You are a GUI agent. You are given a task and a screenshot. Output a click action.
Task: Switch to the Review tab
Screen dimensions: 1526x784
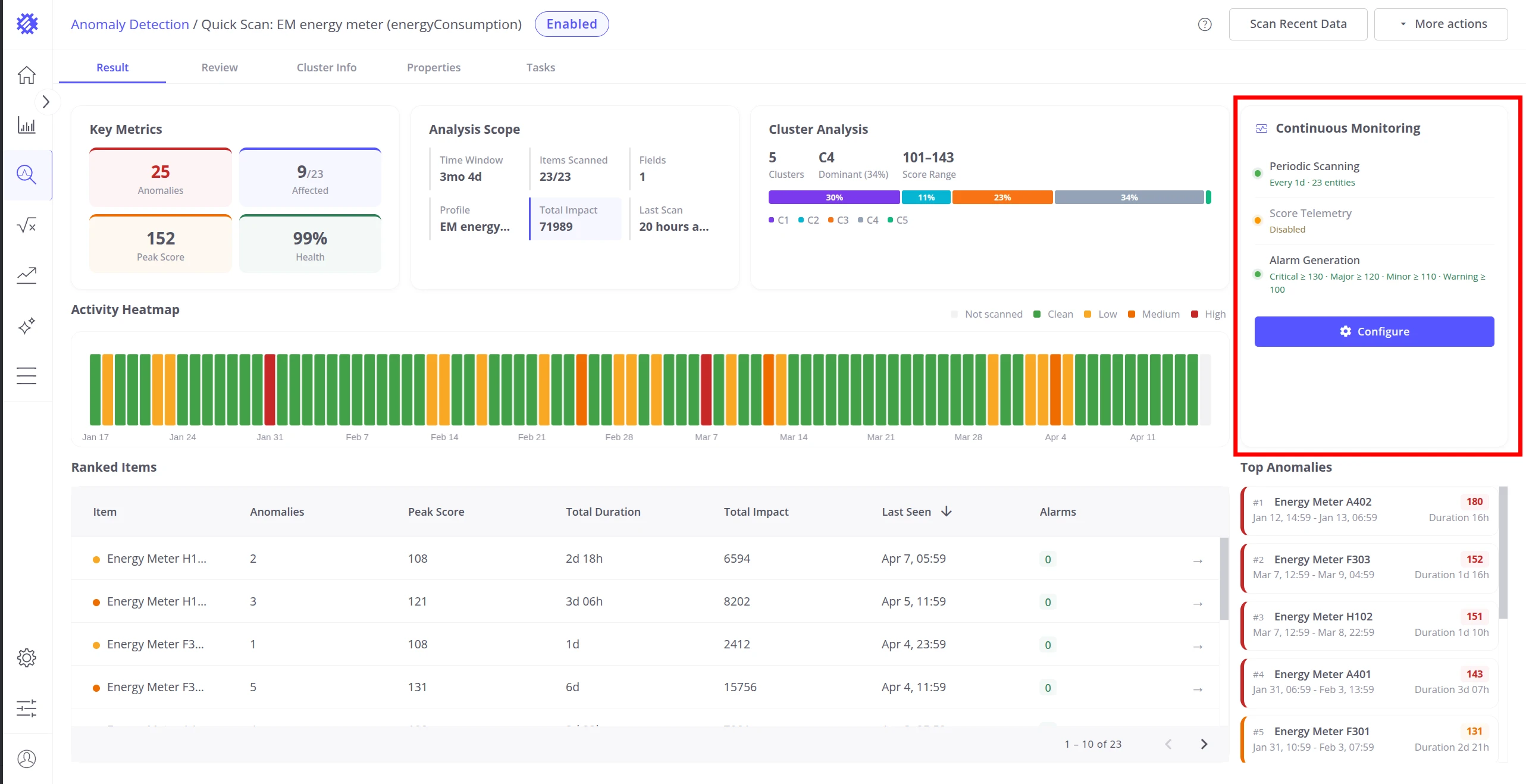click(x=220, y=67)
